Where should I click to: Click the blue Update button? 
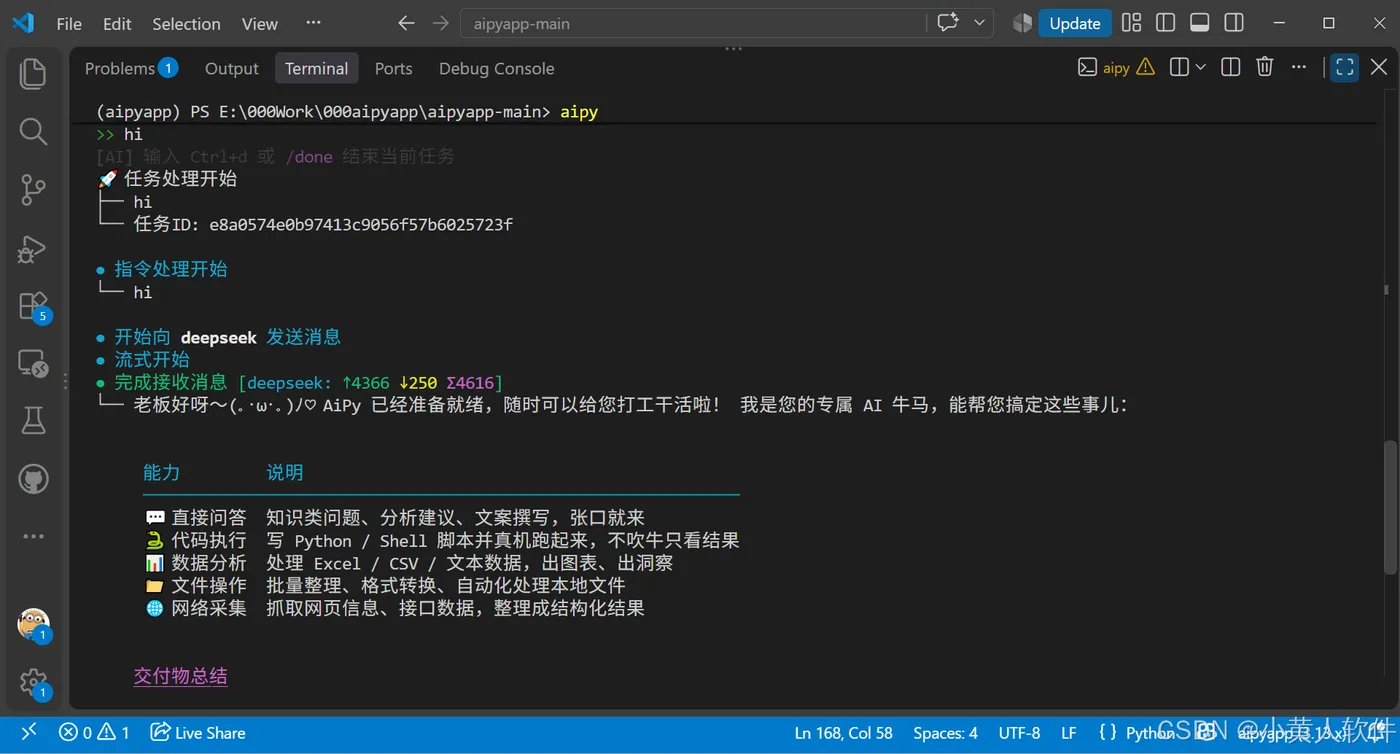1074,23
